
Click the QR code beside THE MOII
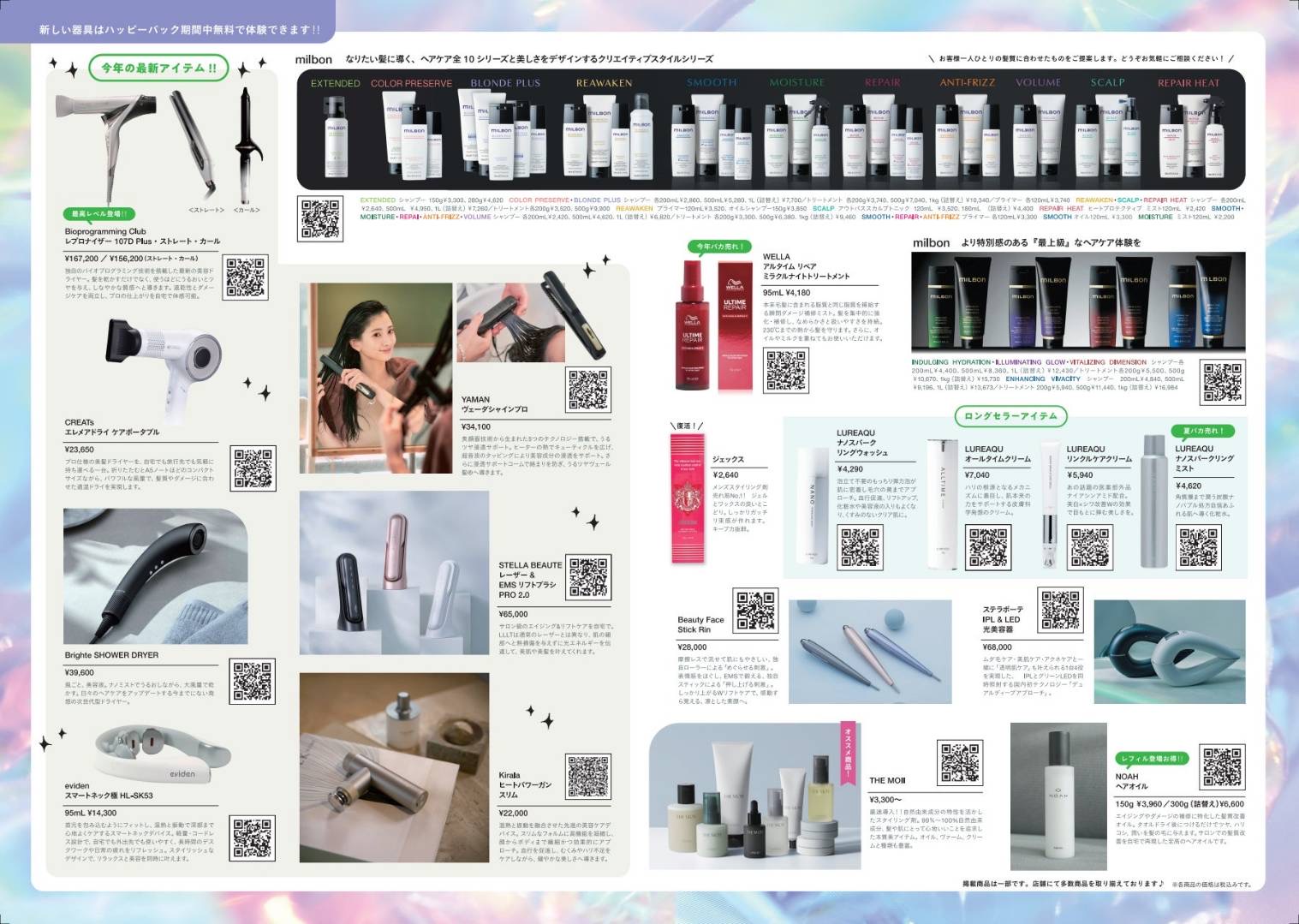[x=960, y=763]
